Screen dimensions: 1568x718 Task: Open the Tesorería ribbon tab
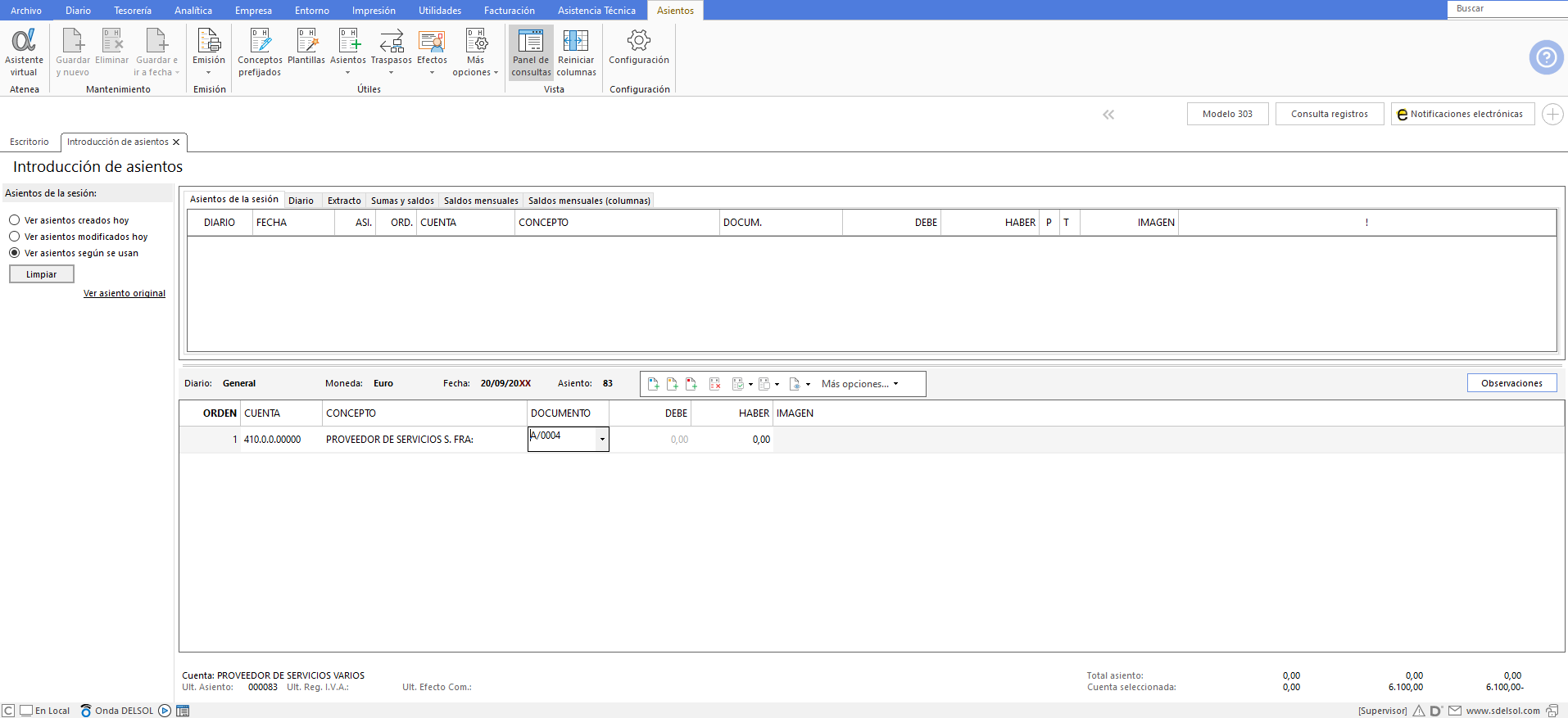(x=133, y=11)
